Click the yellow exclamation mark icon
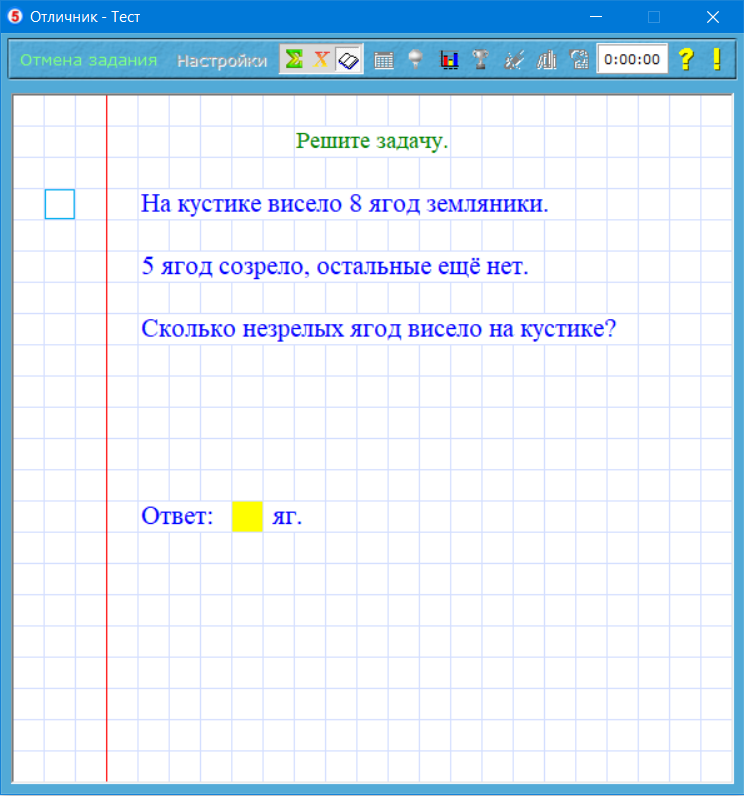 [717, 60]
